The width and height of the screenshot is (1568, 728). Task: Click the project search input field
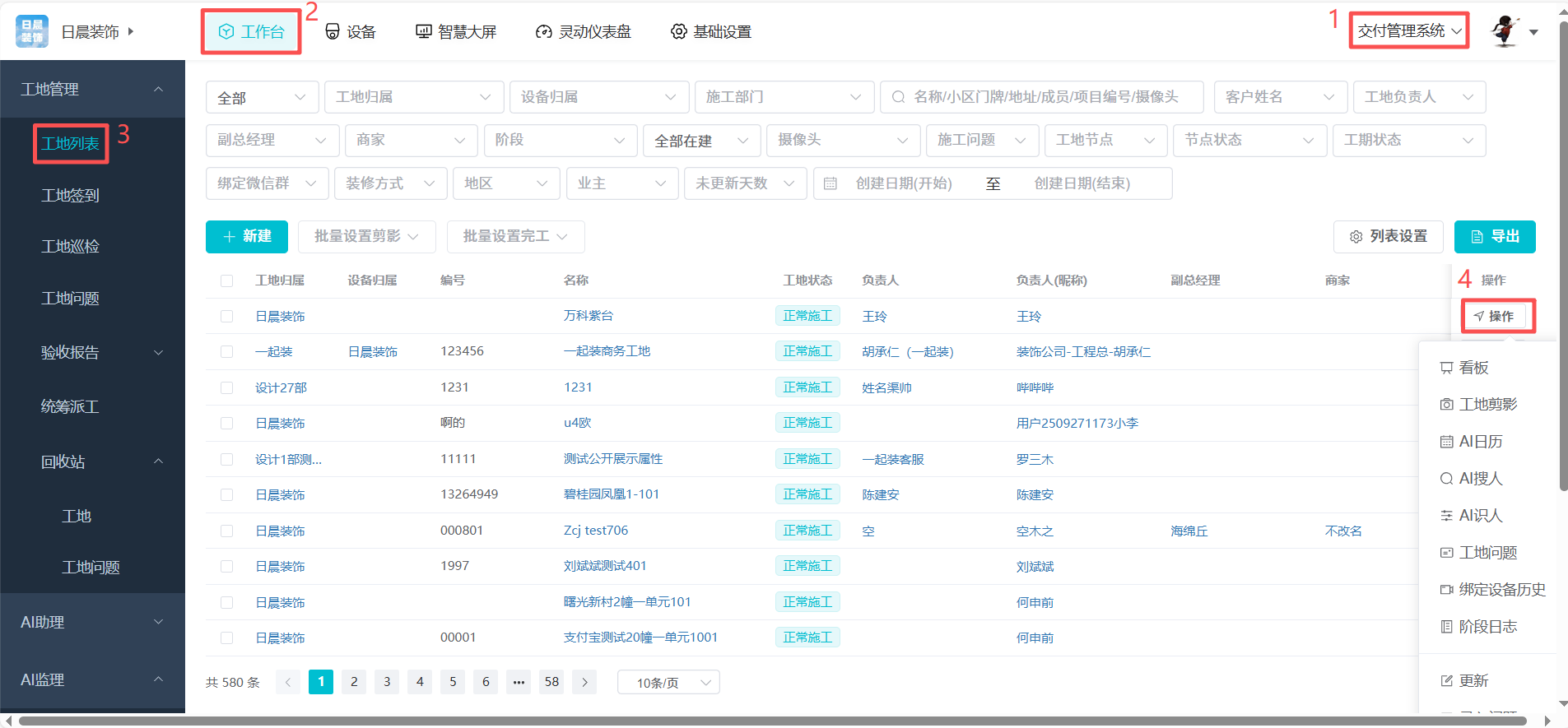(1045, 97)
